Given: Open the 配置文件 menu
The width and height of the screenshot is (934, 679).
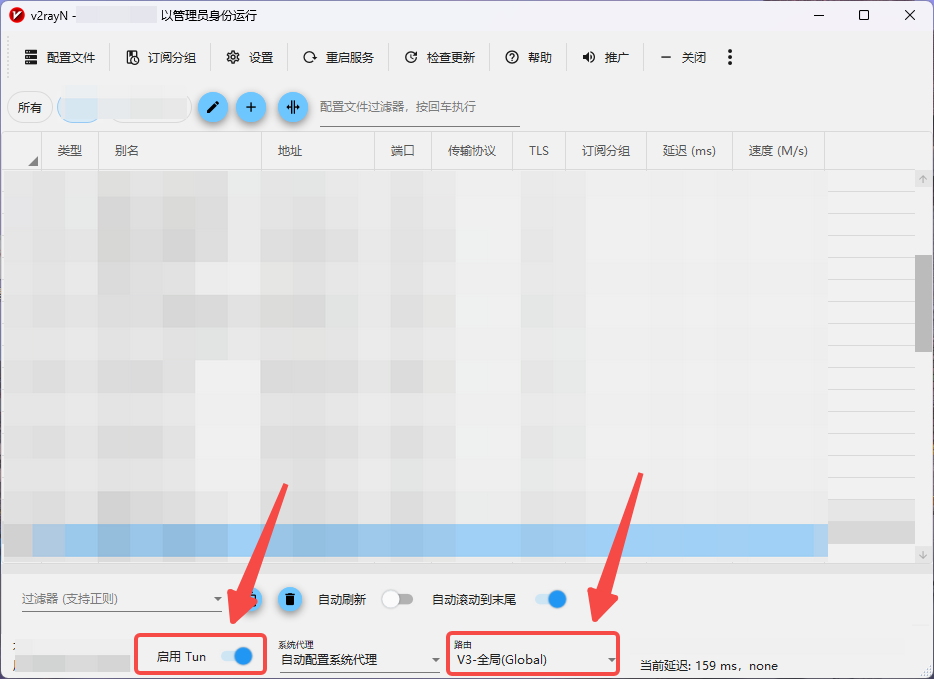Looking at the screenshot, I should (60, 57).
